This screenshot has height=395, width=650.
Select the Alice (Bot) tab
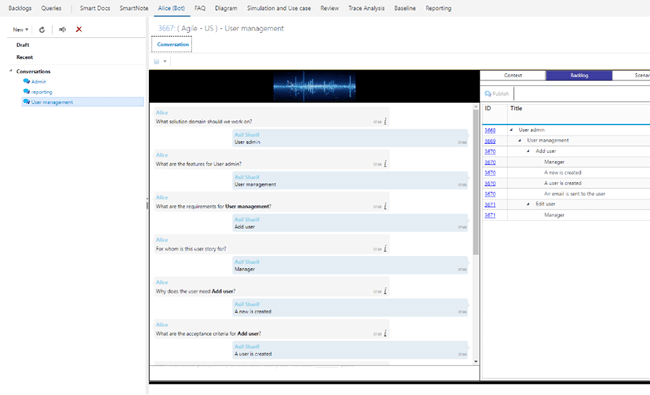[172, 8]
